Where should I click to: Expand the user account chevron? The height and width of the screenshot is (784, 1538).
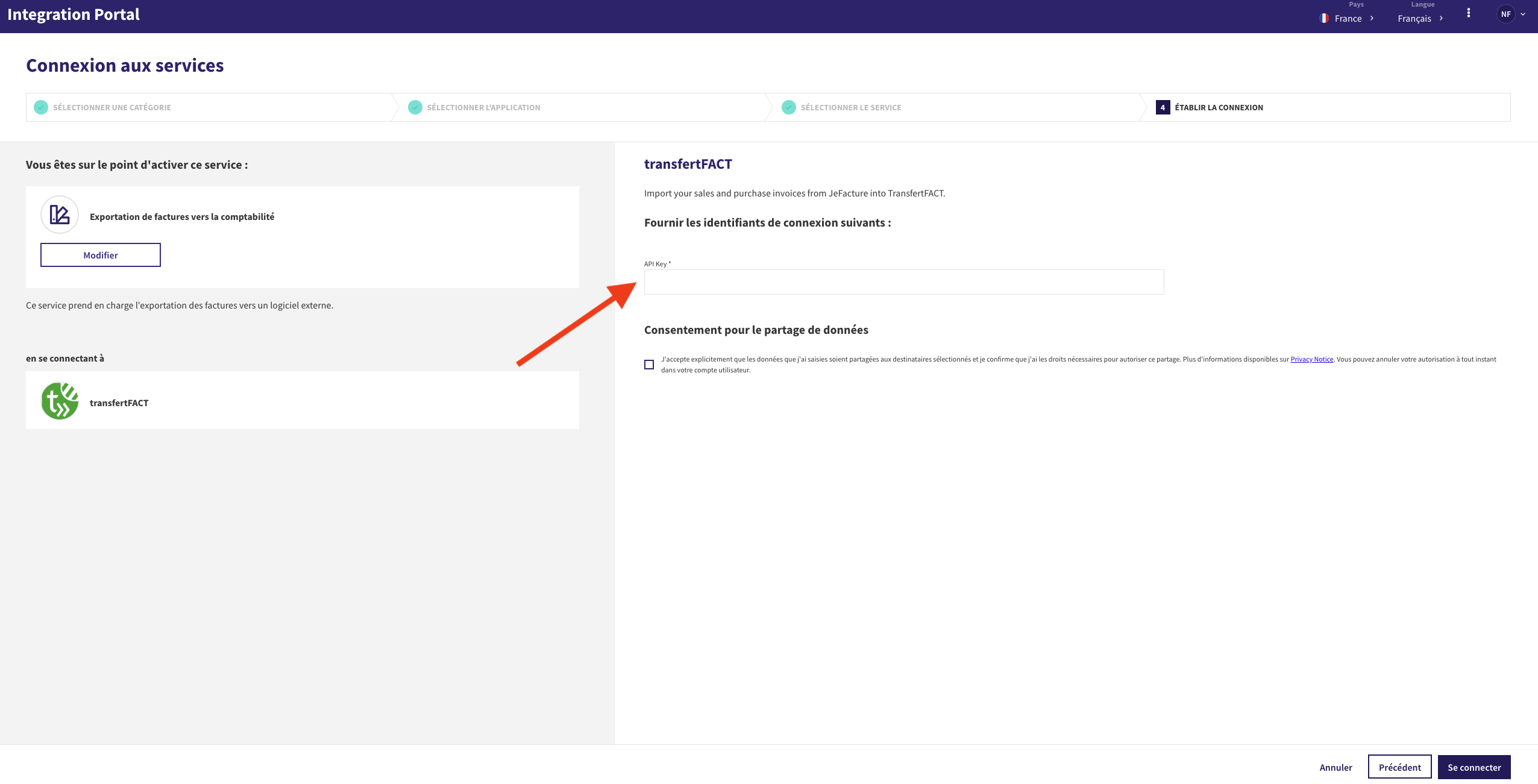coord(1523,14)
